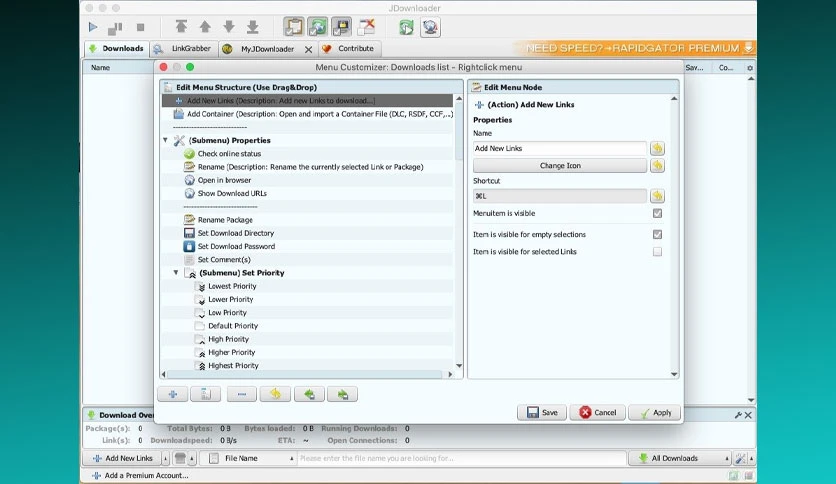Reset the Name field with its arrow icon

[x=657, y=148]
